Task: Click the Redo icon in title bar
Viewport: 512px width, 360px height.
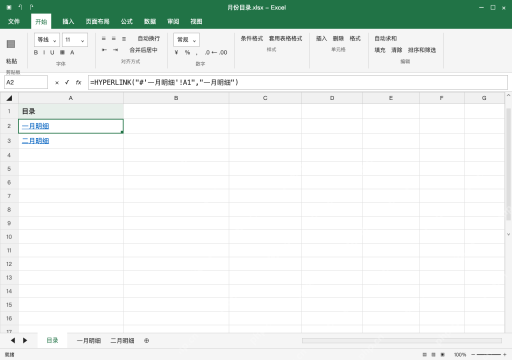Action: (x=32, y=7)
